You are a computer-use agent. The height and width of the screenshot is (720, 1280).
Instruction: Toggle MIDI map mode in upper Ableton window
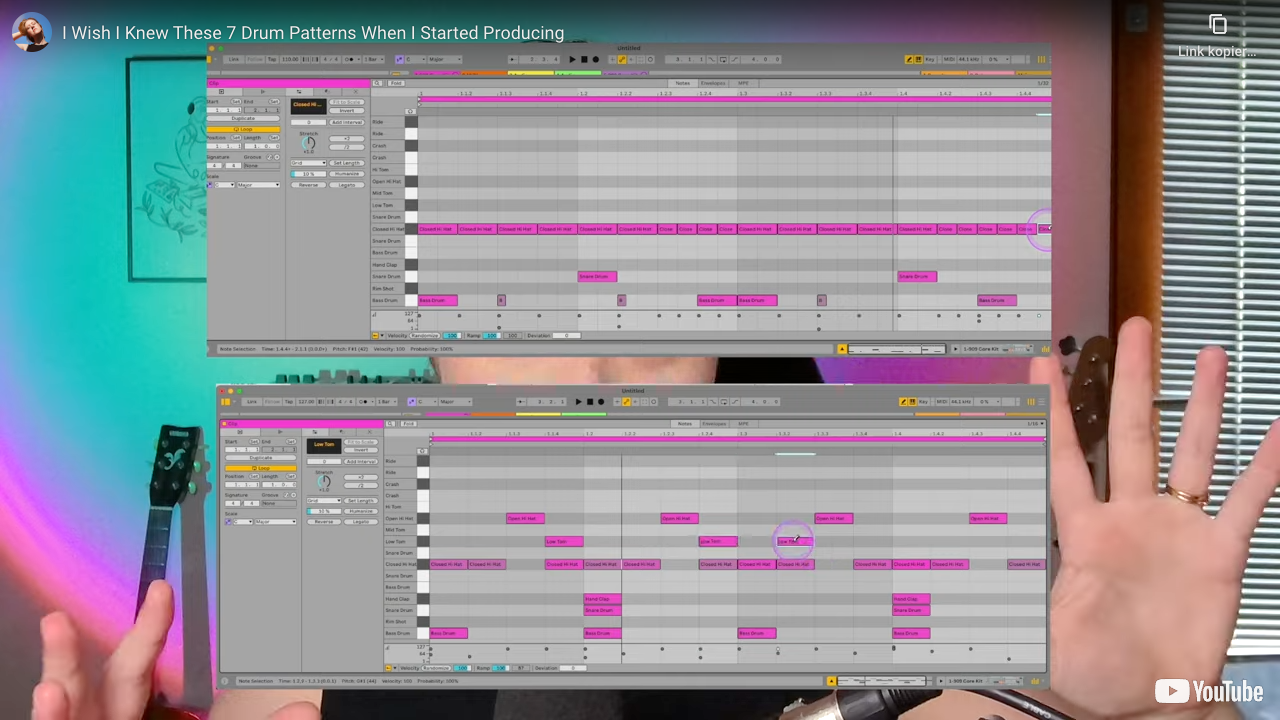949,60
